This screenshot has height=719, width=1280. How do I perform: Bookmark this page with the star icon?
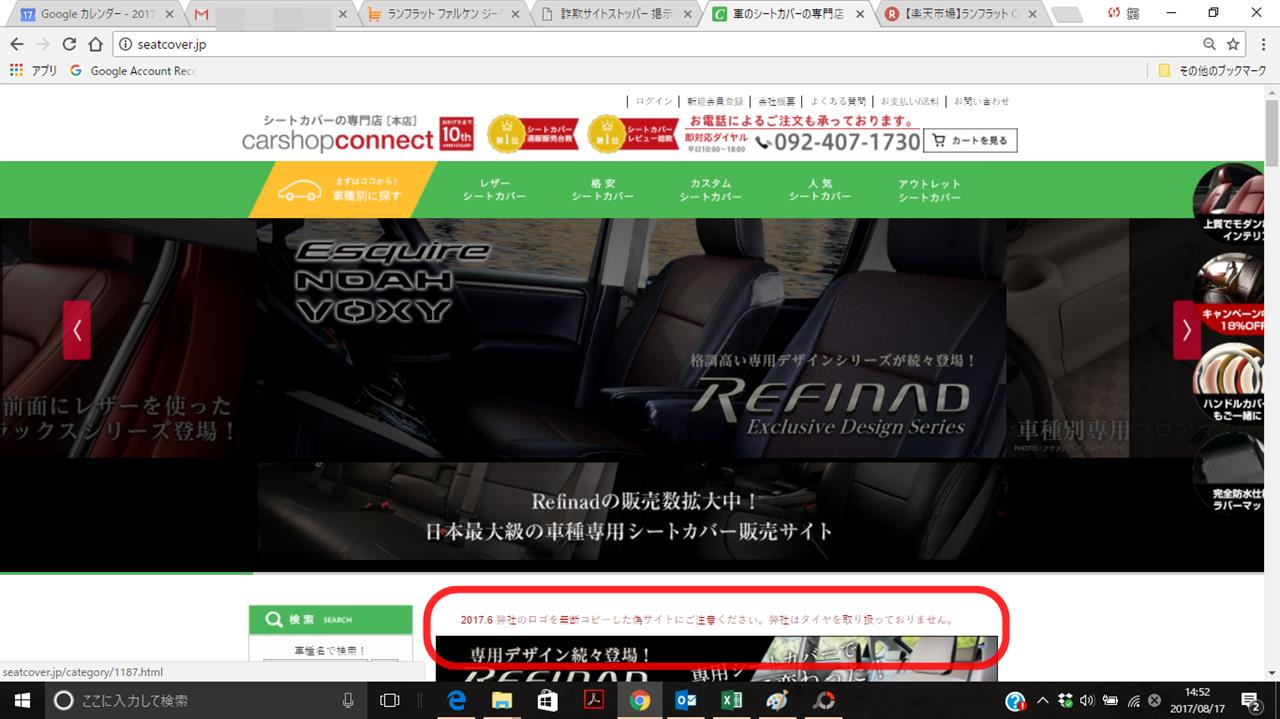coord(1233,44)
